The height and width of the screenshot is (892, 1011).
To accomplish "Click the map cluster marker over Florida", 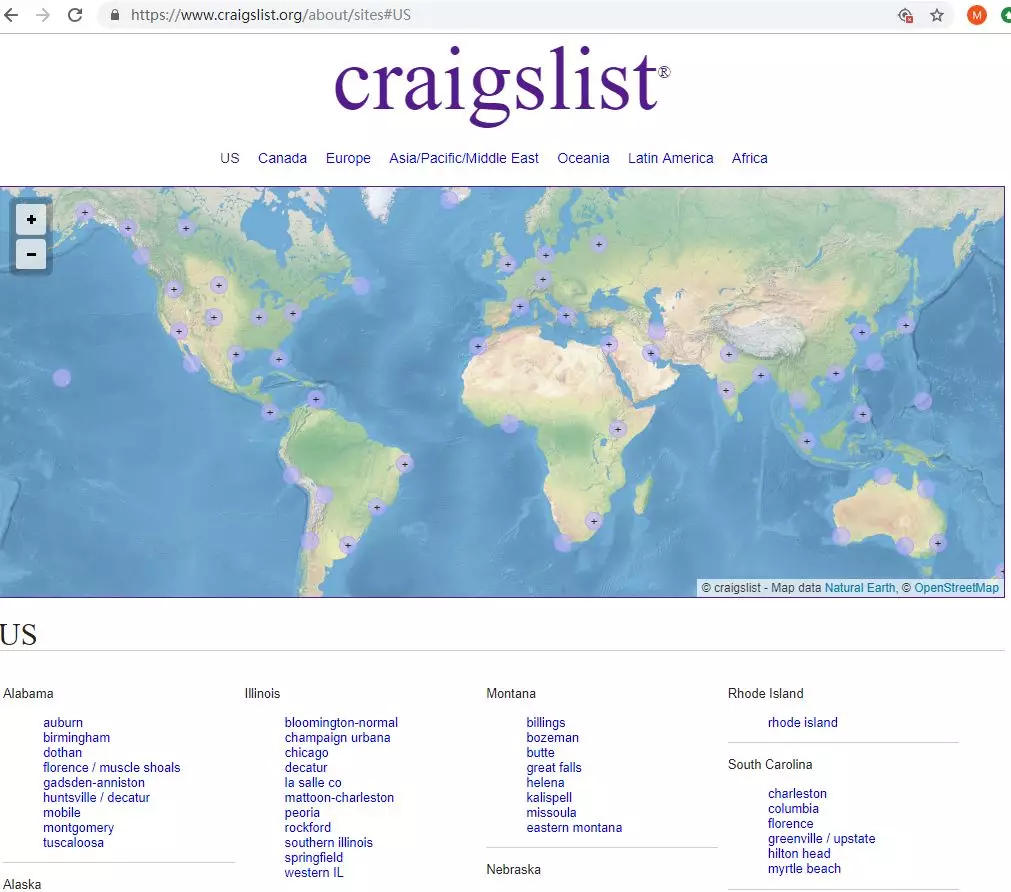I will tap(279, 359).
